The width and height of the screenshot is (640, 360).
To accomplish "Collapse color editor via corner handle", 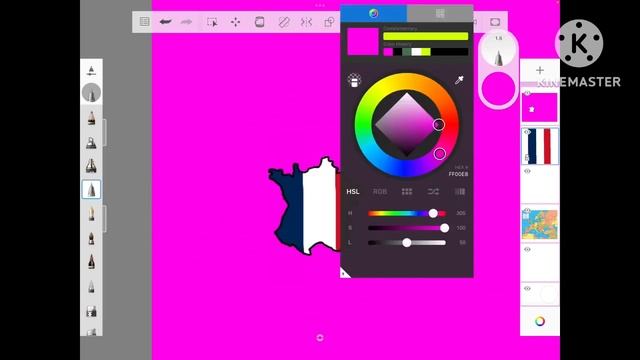I will click(344, 274).
